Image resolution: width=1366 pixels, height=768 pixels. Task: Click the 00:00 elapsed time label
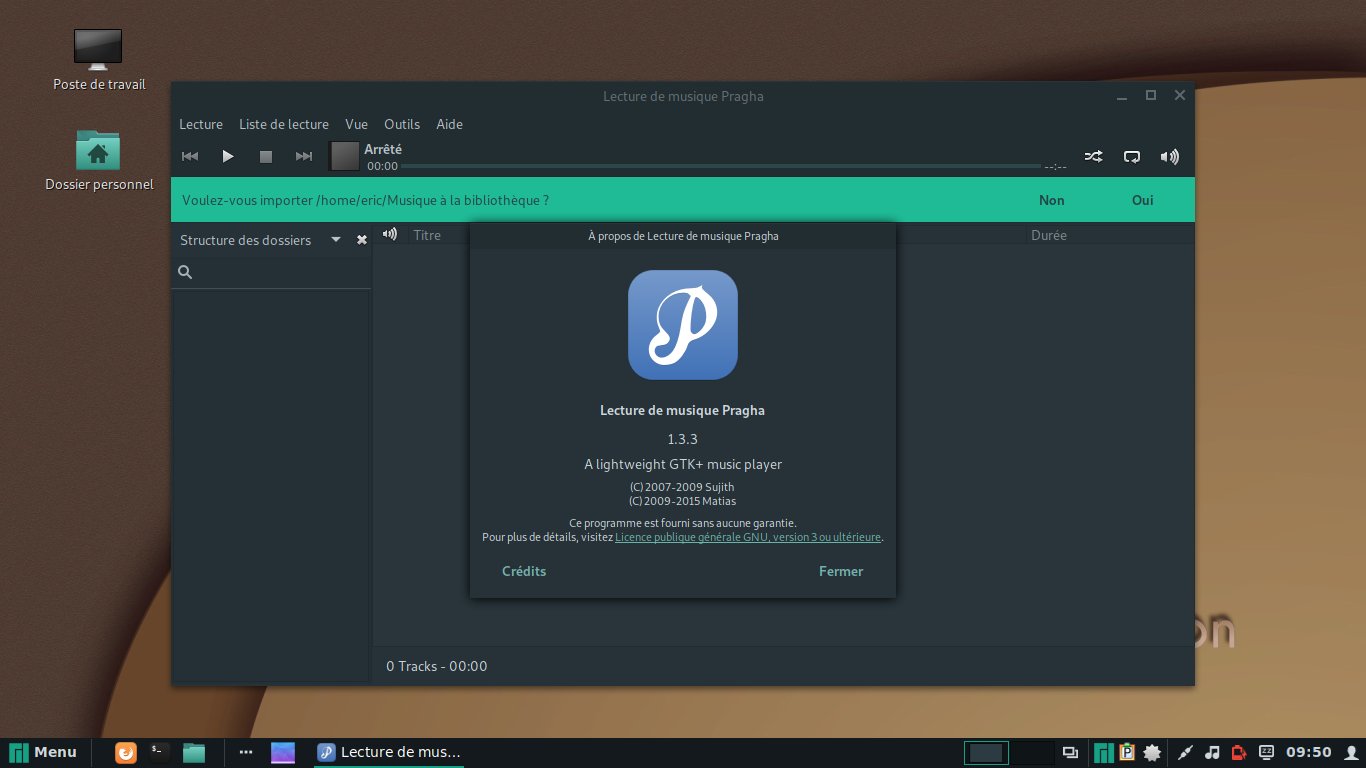point(382,166)
